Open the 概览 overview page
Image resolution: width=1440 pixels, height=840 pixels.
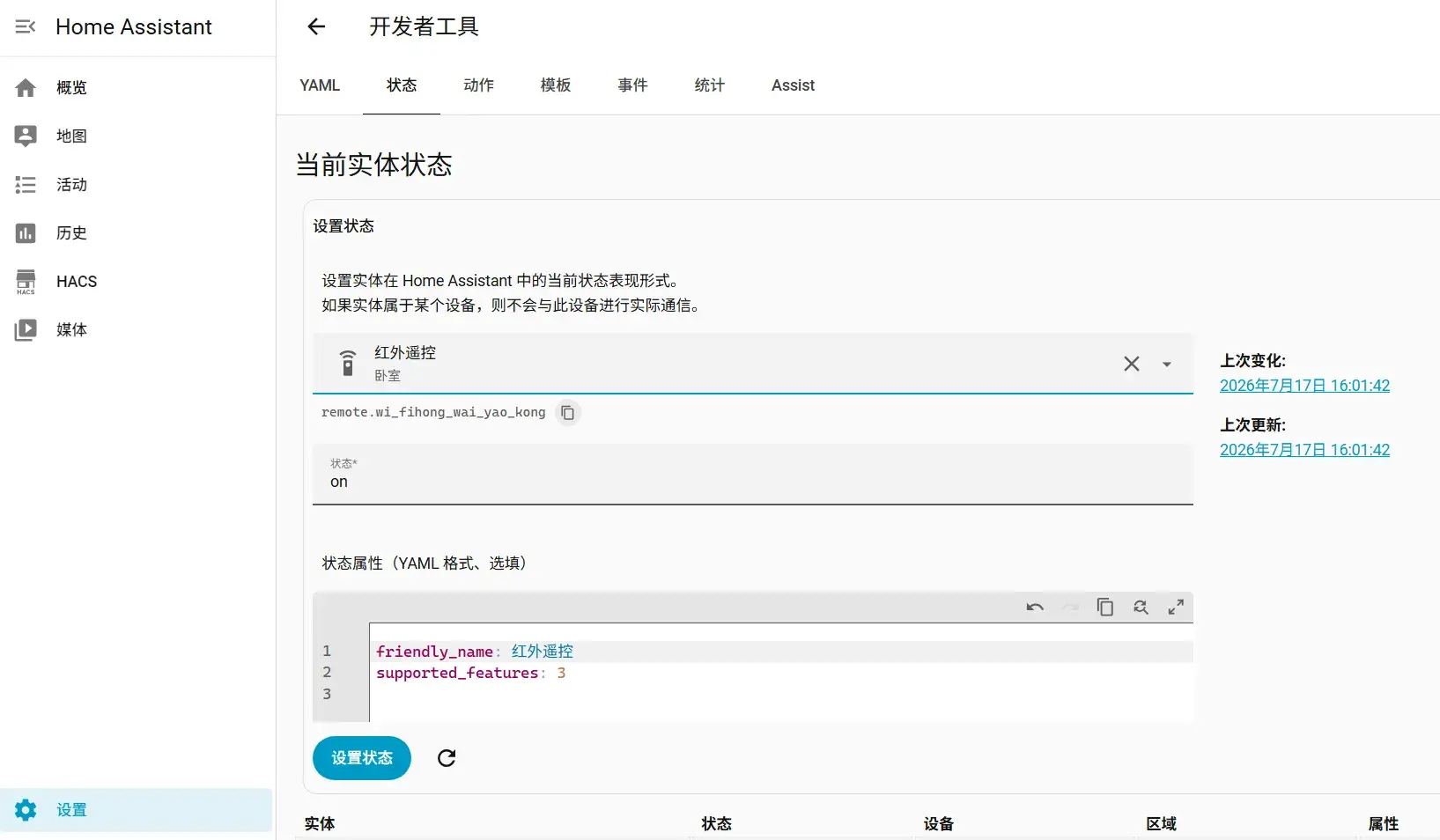137,88
